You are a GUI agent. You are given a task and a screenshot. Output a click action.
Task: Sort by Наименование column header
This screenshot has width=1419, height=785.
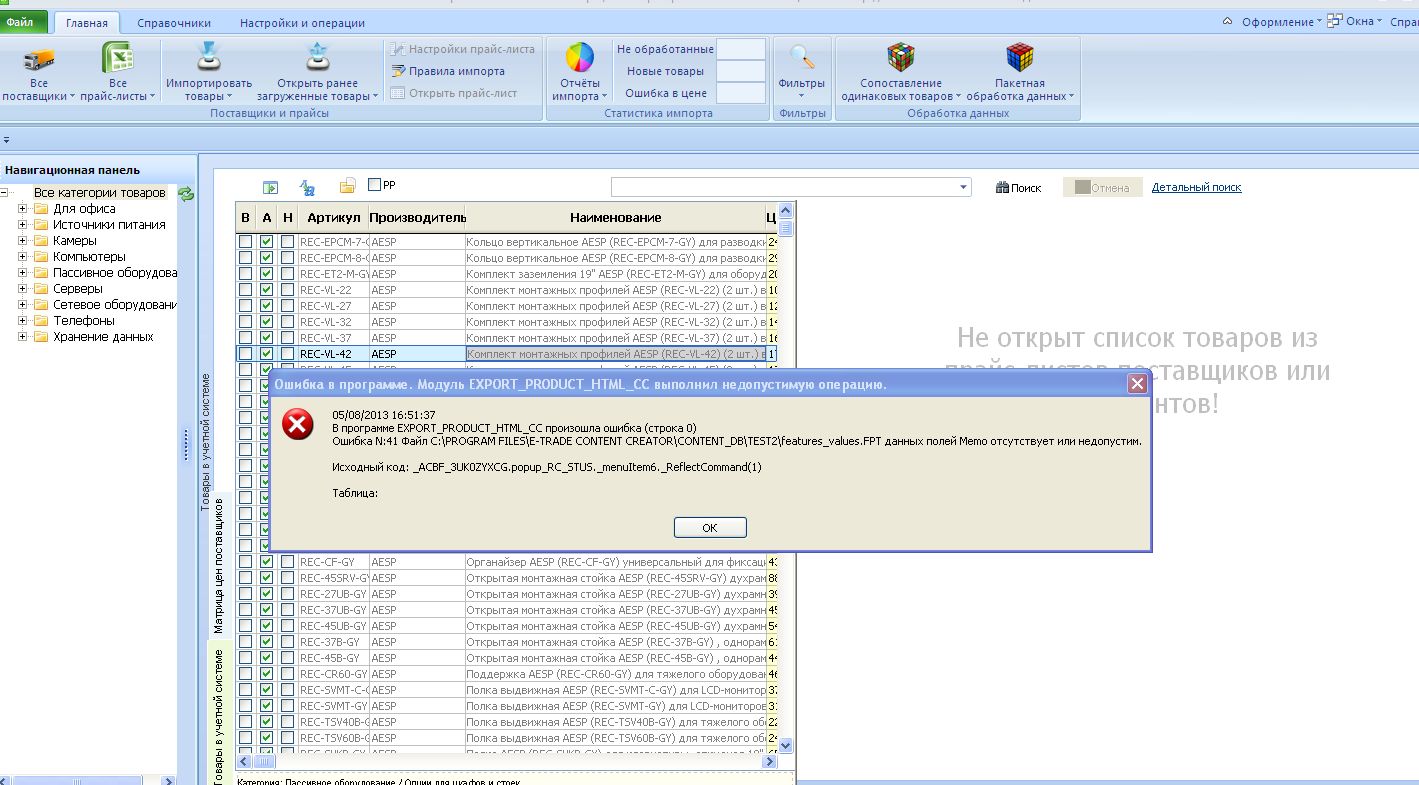click(x=615, y=217)
